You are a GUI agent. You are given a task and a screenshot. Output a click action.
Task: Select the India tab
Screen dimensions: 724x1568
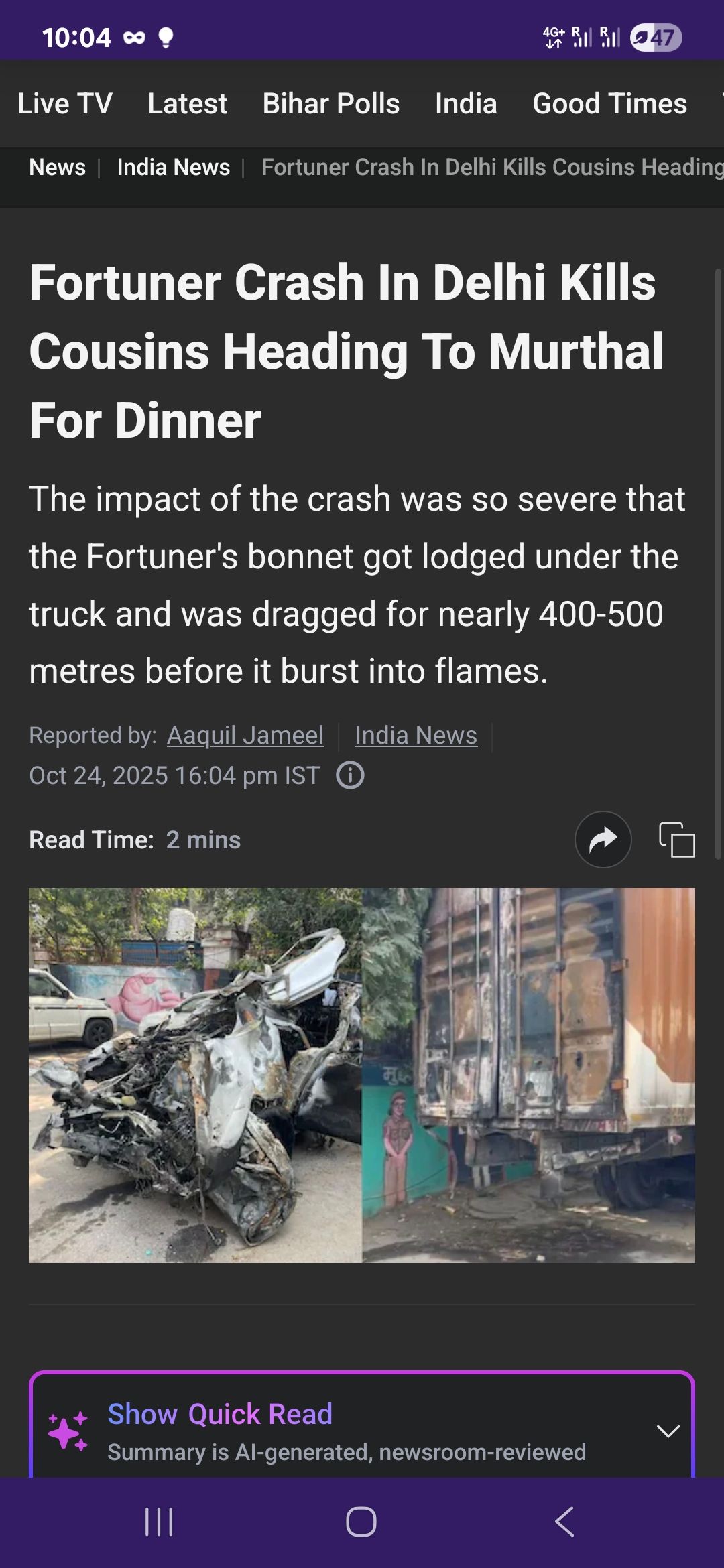pos(466,104)
